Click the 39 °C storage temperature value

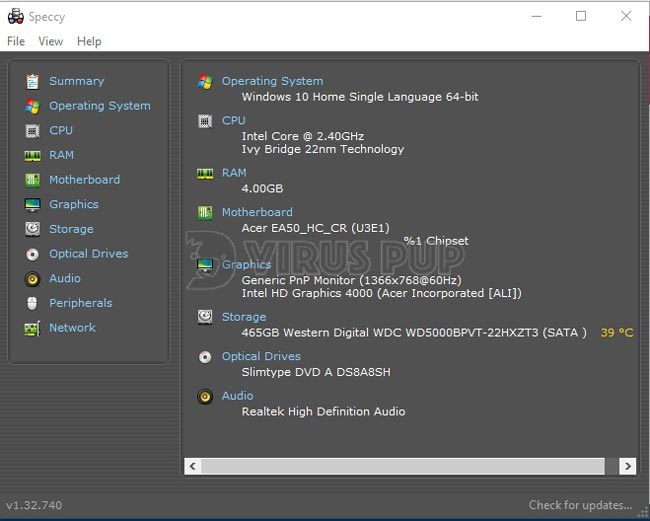point(617,332)
